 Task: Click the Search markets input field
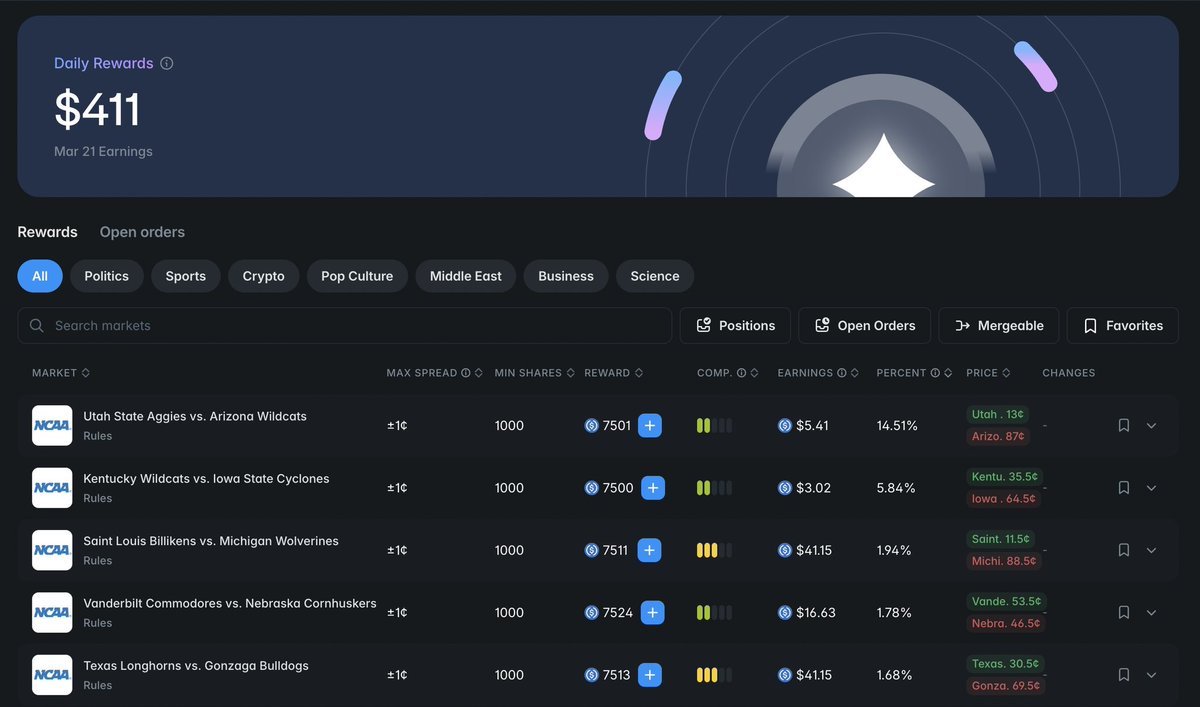[345, 325]
